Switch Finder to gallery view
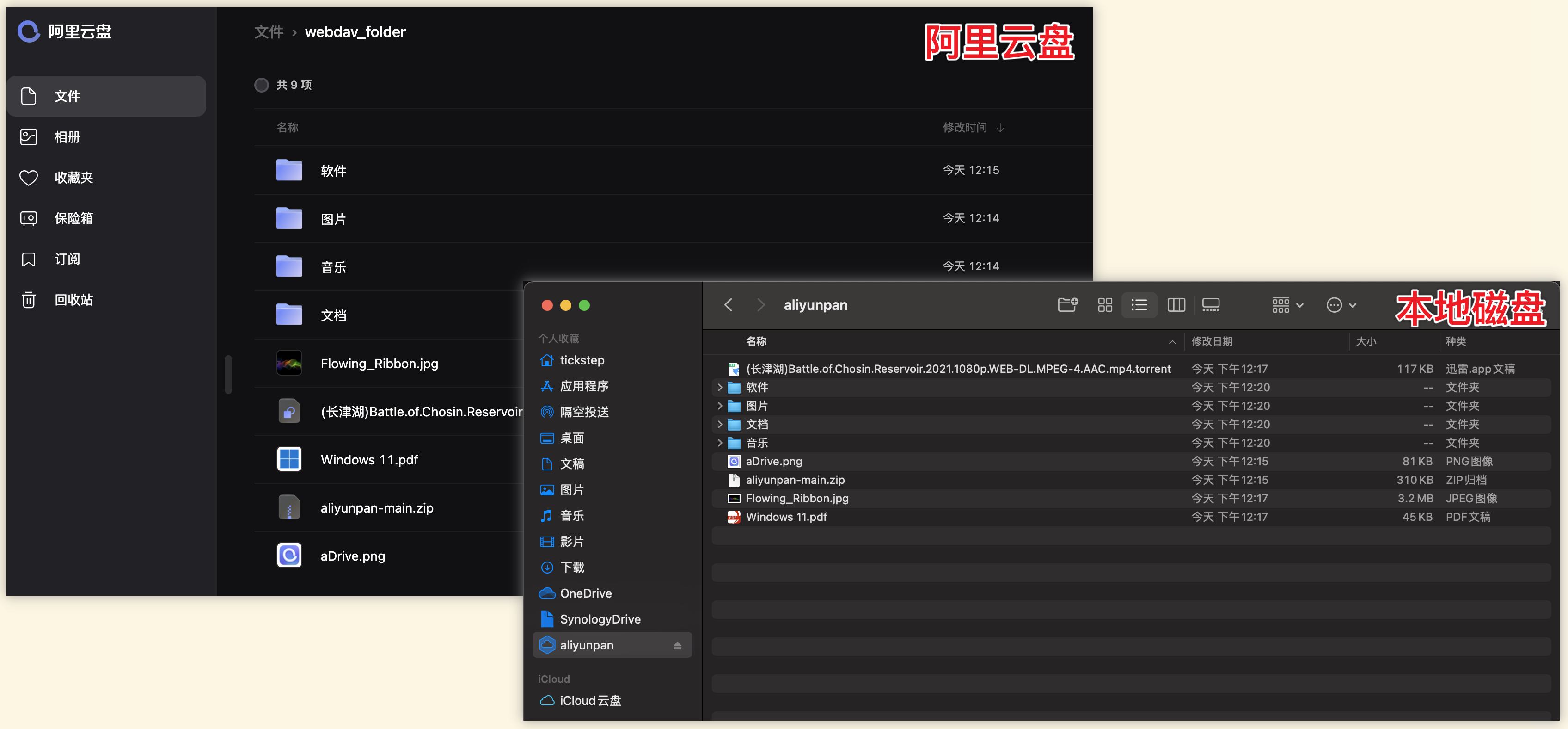 tap(1211, 304)
